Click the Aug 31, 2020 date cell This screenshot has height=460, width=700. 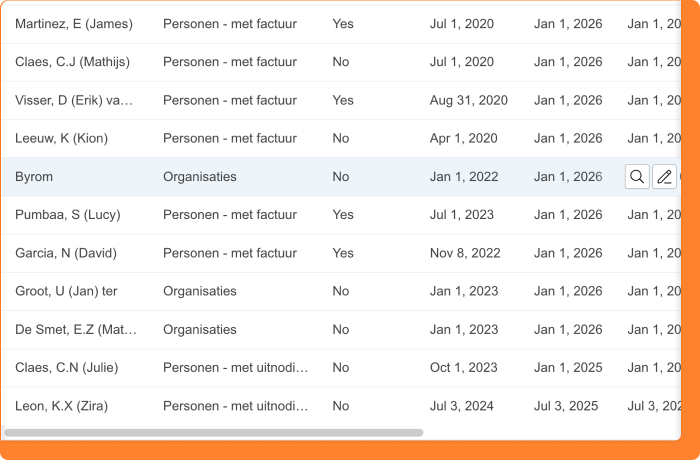(468, 100)
